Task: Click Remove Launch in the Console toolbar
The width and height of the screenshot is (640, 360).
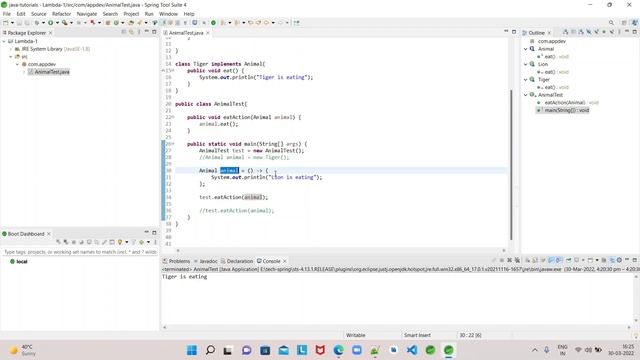Action: (x=509, y=260)
